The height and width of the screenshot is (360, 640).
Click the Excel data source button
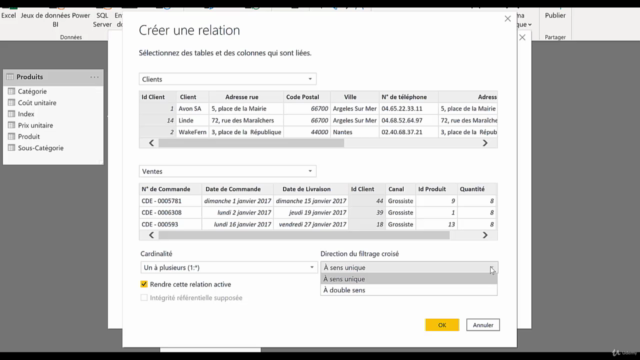pos(9,16)
